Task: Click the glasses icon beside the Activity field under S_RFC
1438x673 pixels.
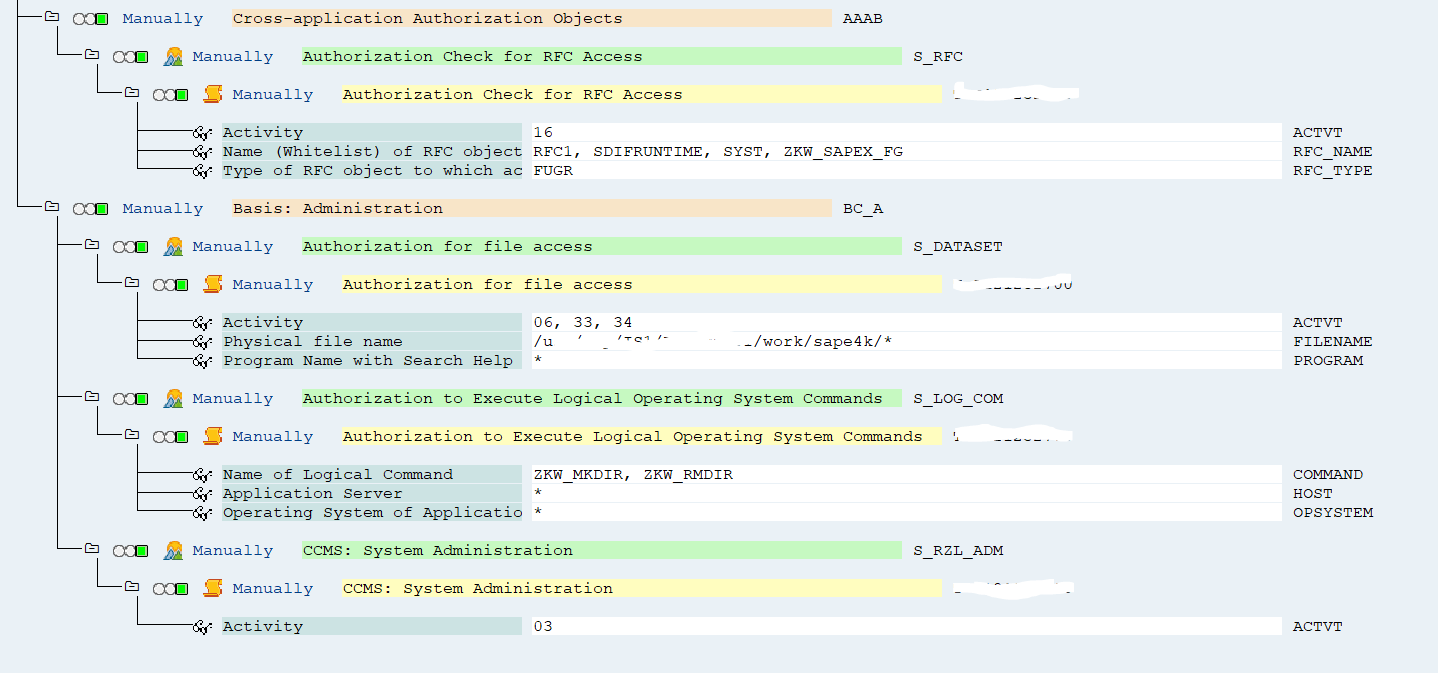Action: coord(203,132)
